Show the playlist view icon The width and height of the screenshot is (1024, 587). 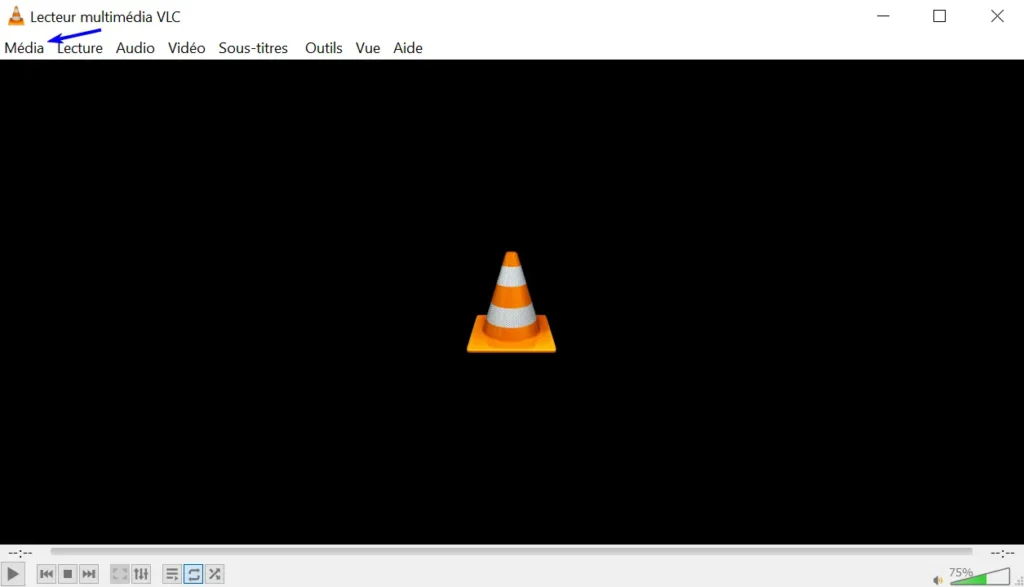(x=172, y=573)
